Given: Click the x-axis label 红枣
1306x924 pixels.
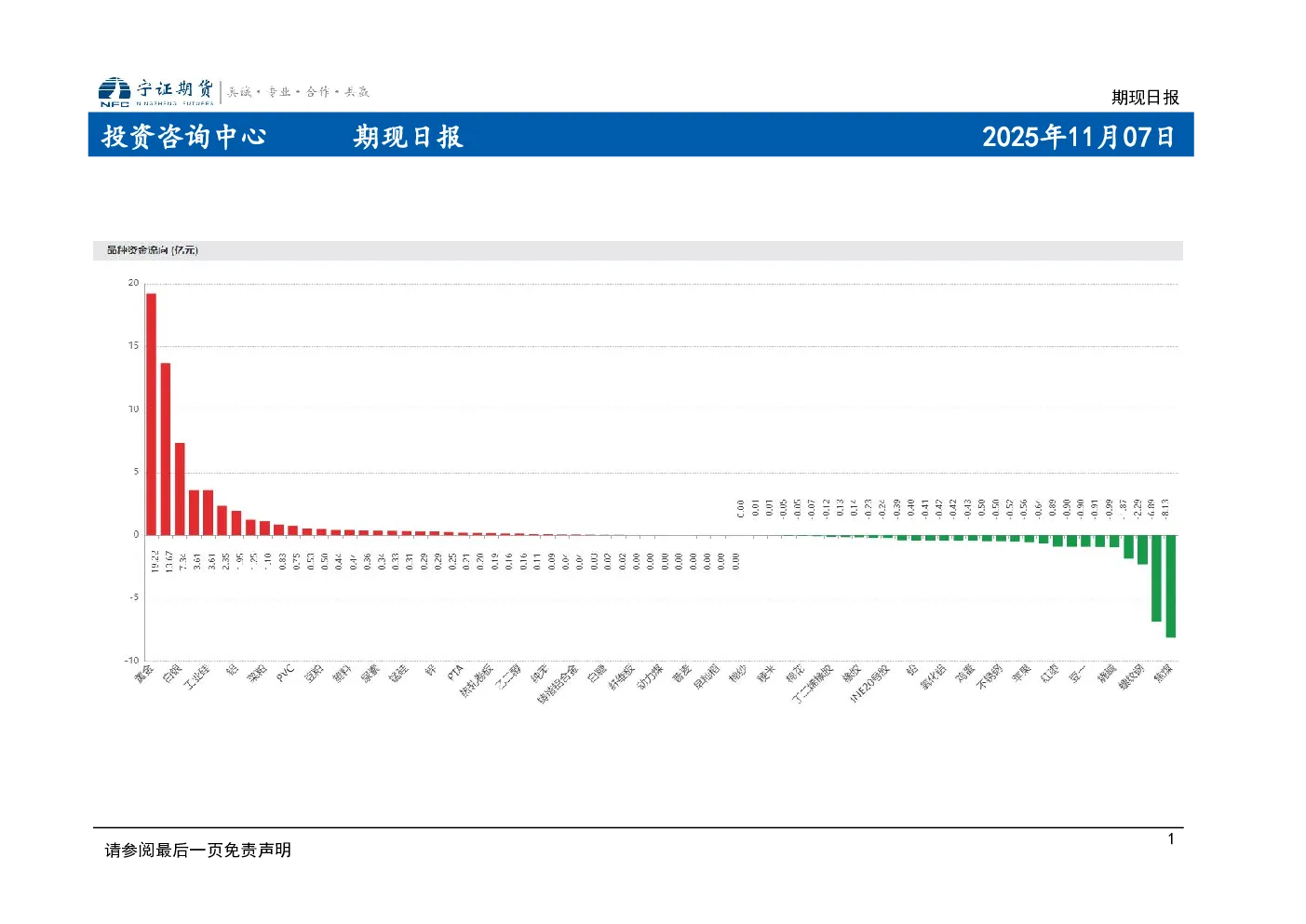Looking at the screenshot, I should [1050, 675].
